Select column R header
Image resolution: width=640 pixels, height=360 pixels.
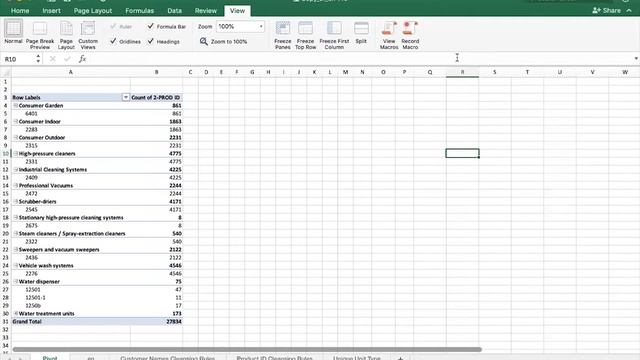(x=462, y=72)
